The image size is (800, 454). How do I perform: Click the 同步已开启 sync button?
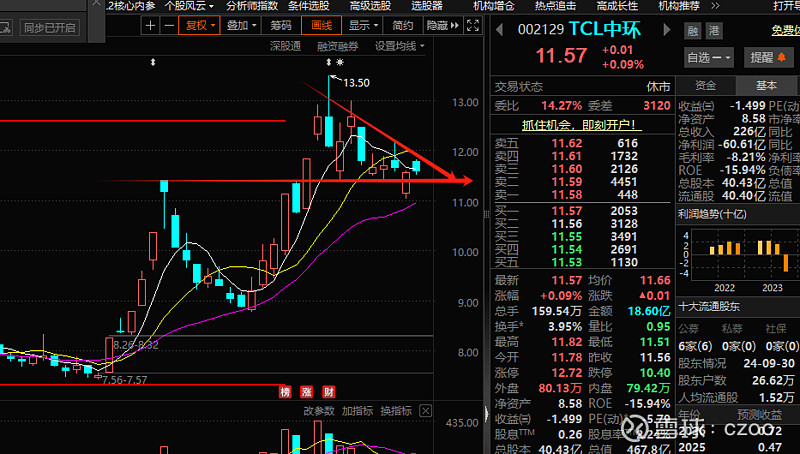click(49, 28)
